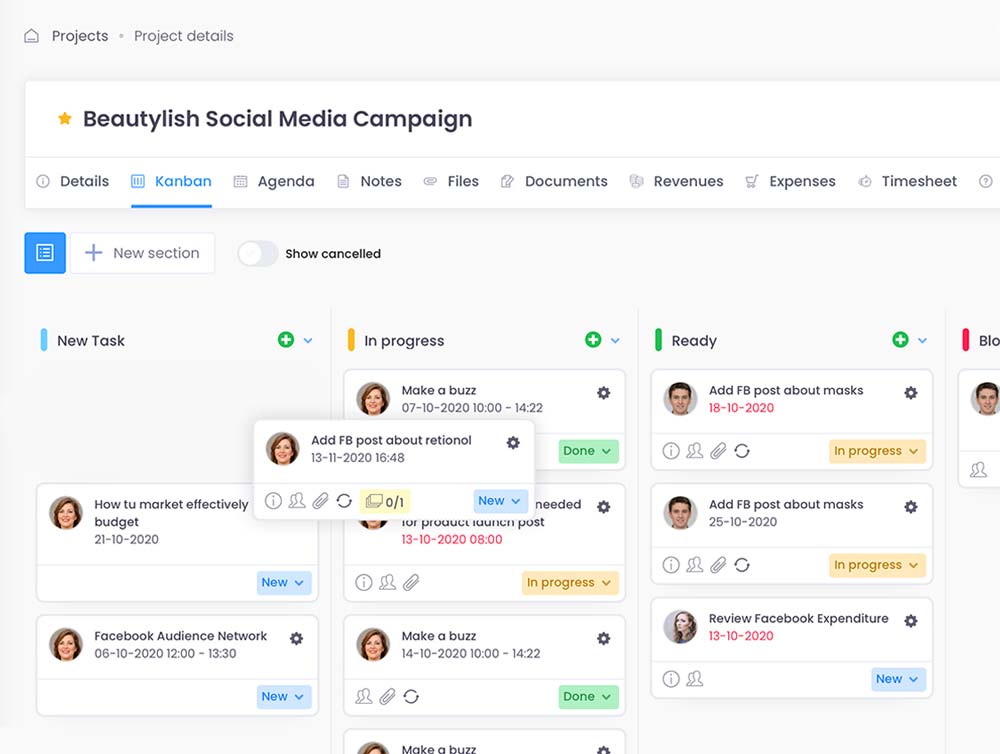Toggle the Show cancelled switch
Viewport: 1000px width, 754px height.
point(257,254)
